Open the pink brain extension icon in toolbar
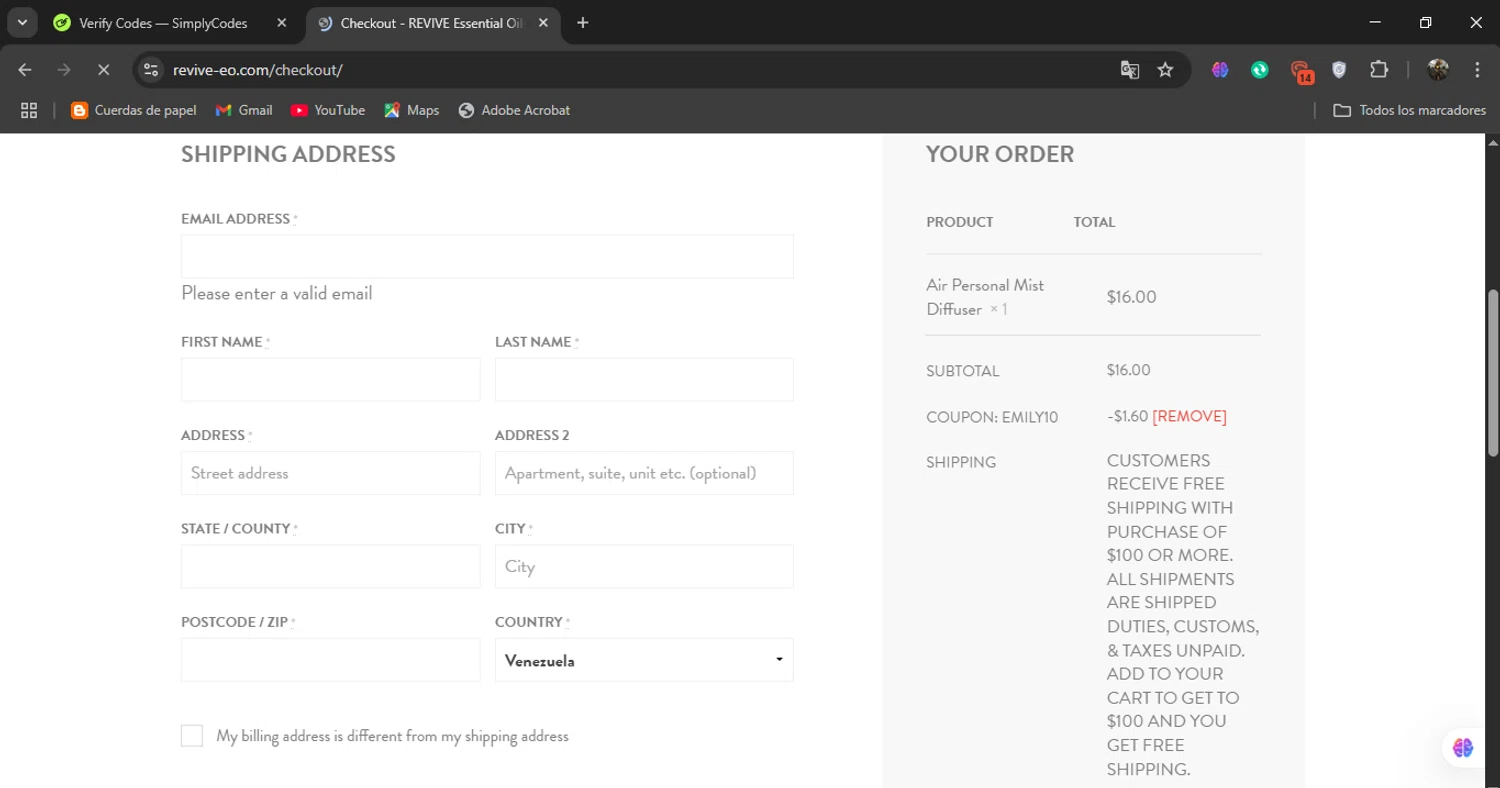This screenshot has height=788, width=1500. tap(1220, 70)
